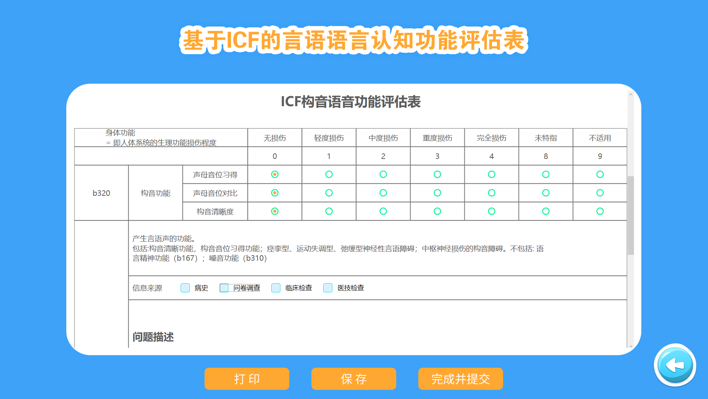Select 重度损伤 for 声母音位对比 row
This screenshot has width=708, height=399.
[437, 193]
